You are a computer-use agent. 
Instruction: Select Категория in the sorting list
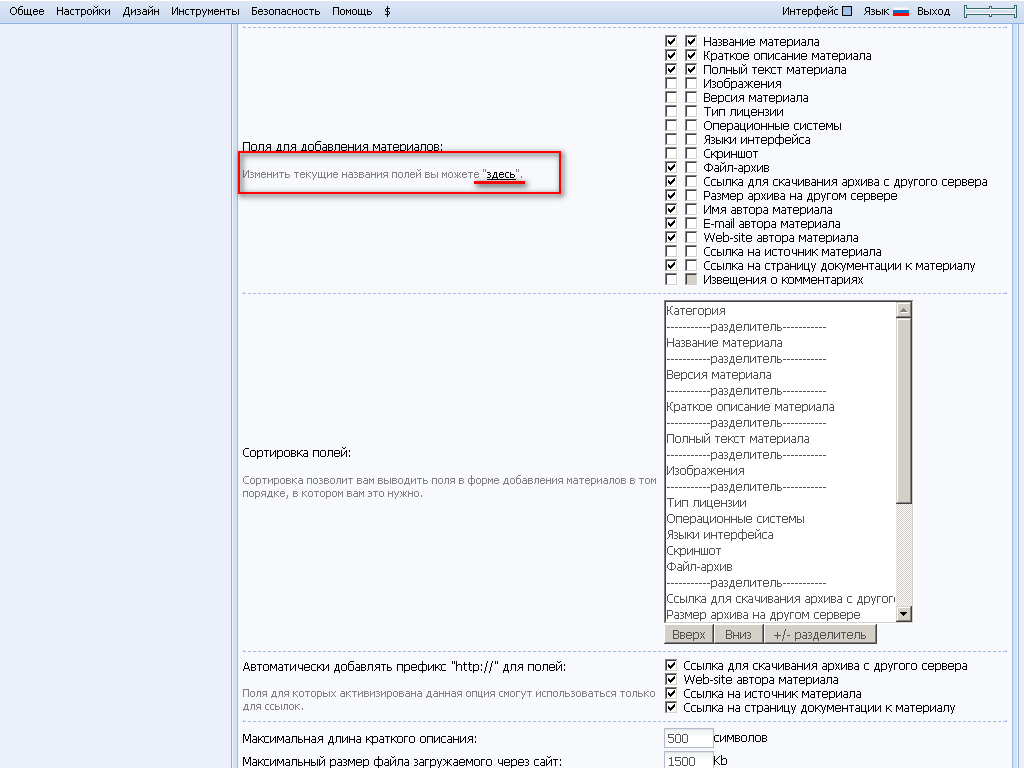(x=780, y=311)
